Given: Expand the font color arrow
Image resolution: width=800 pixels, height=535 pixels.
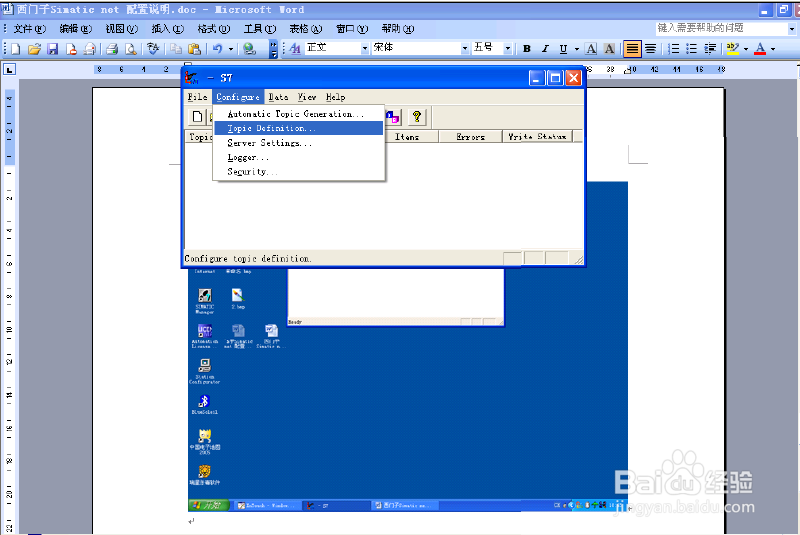Looking at the screenshot, I should click(773, 49).
